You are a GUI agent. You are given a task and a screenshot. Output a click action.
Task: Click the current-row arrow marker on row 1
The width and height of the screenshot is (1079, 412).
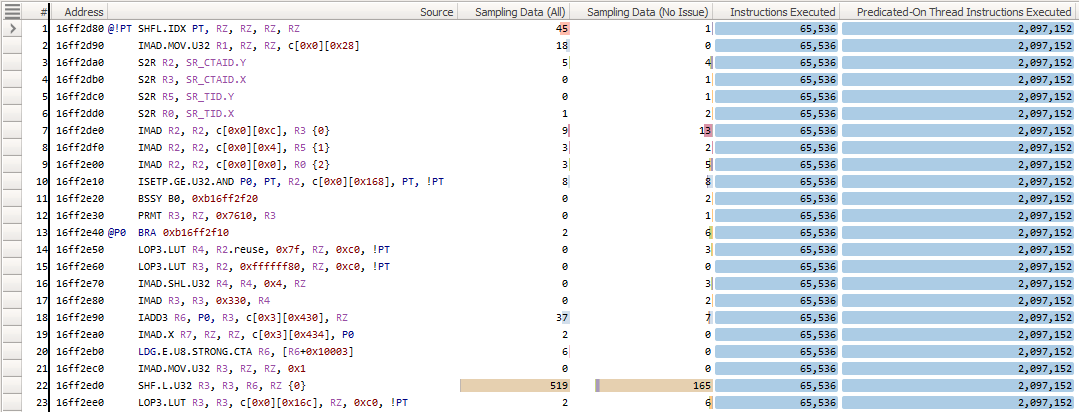tap(12, 29)
